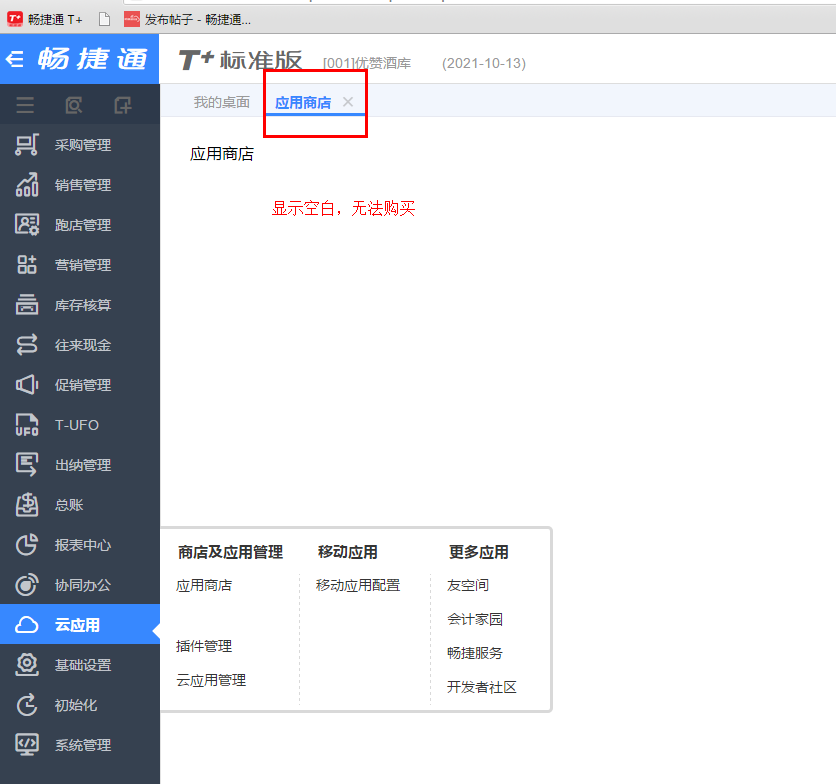Click the 促销管理 megaphone icon
This screenshot has width=836, height=784.
pyautogui.click(x=27, y=385)
